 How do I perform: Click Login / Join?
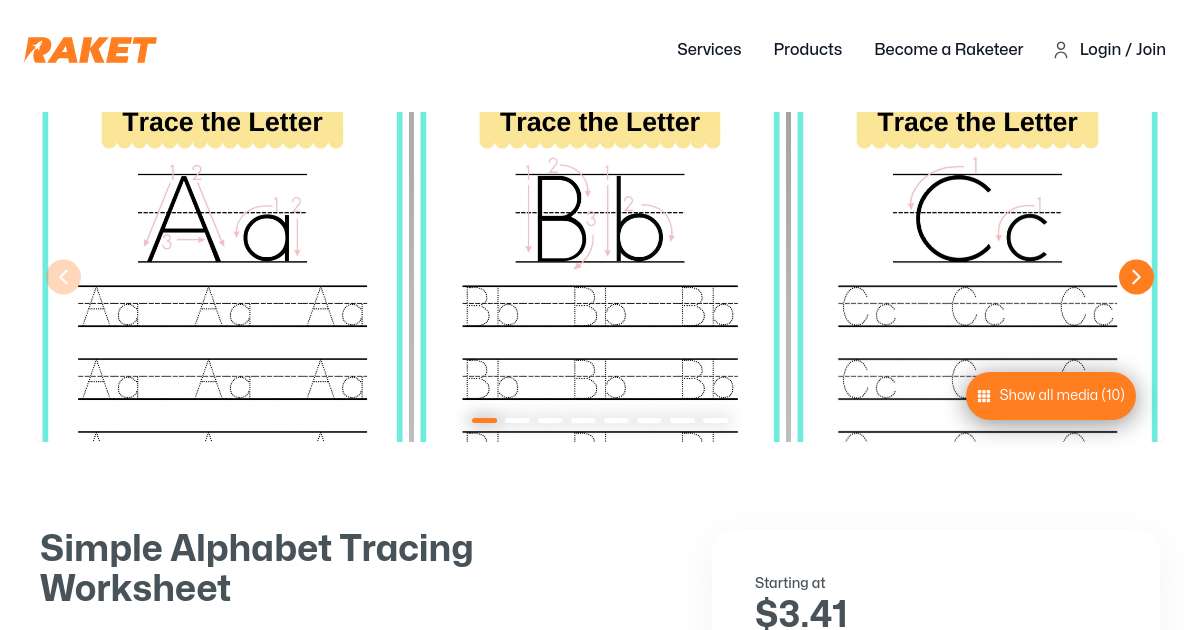(1122, 49)
